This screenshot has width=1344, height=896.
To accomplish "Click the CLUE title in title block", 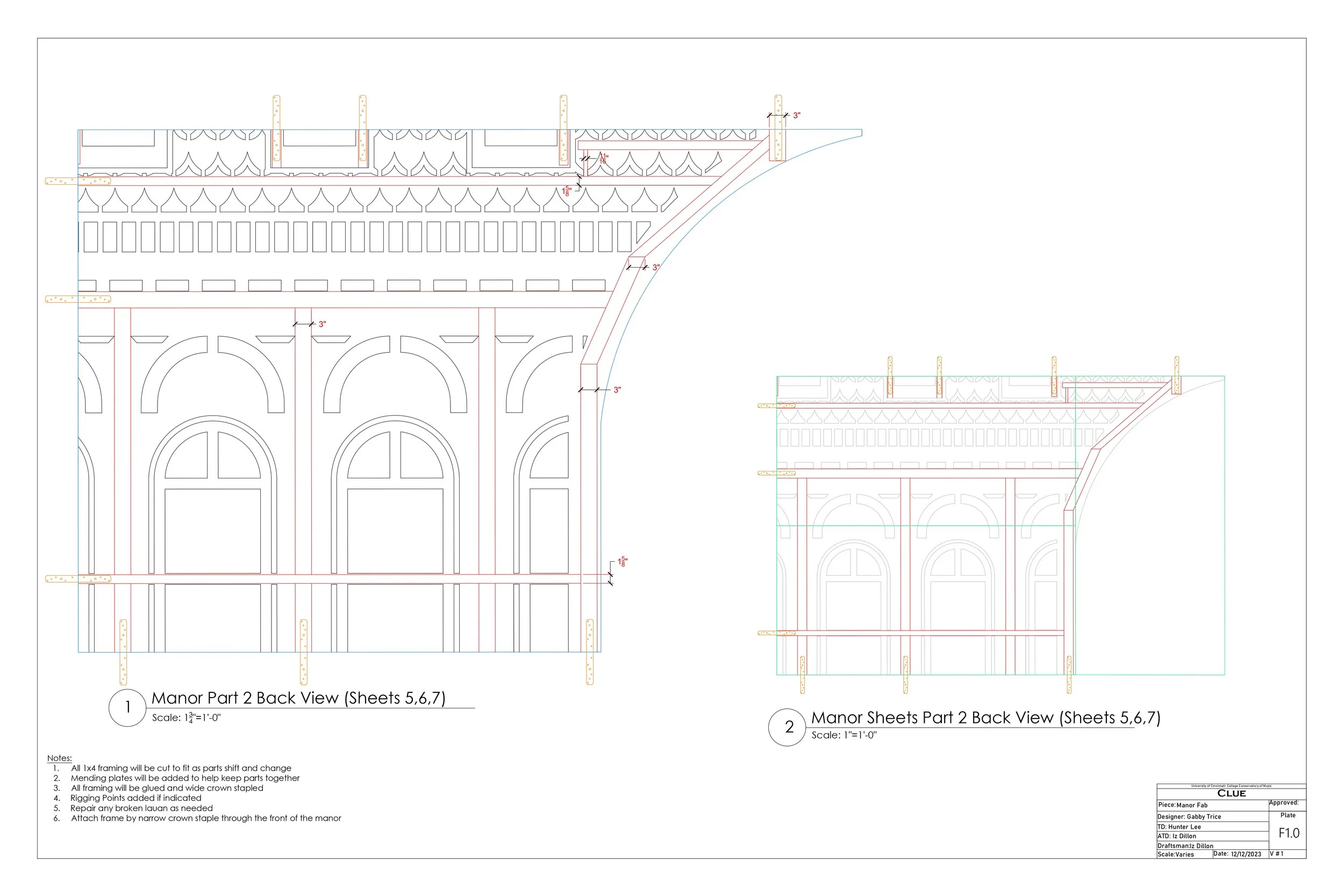I will (x=1232, y=793).
